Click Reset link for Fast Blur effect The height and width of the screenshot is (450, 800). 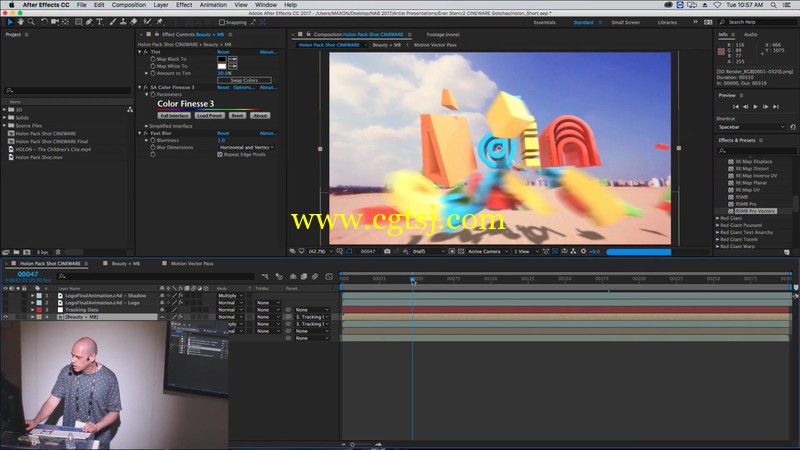click(x=223, y=133)
